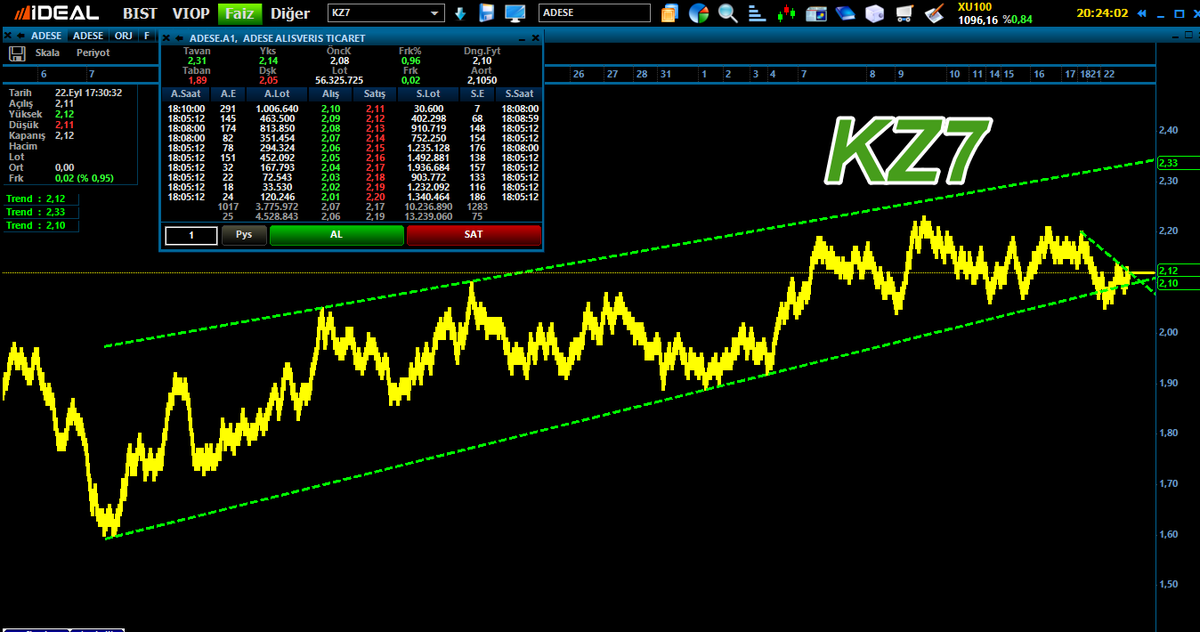Viewport: 1200px width, 632px height.
Task: Click the red SAT sell button
Action: point(474,235)
